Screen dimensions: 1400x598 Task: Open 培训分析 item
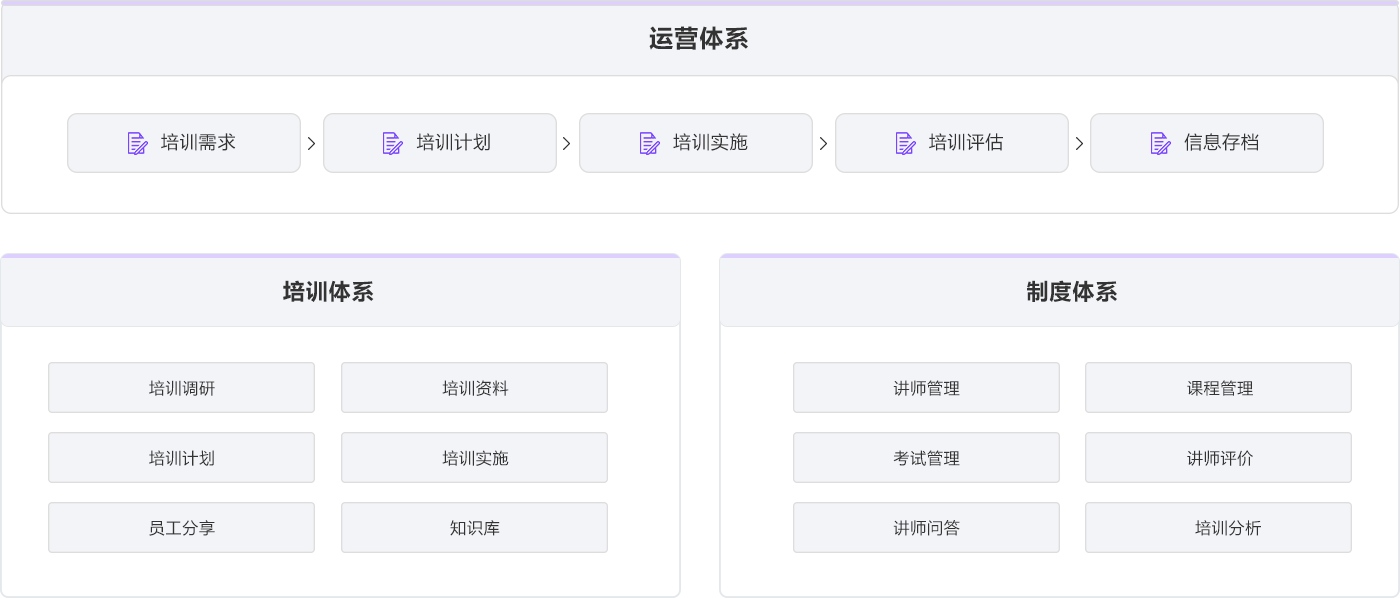1219,528
